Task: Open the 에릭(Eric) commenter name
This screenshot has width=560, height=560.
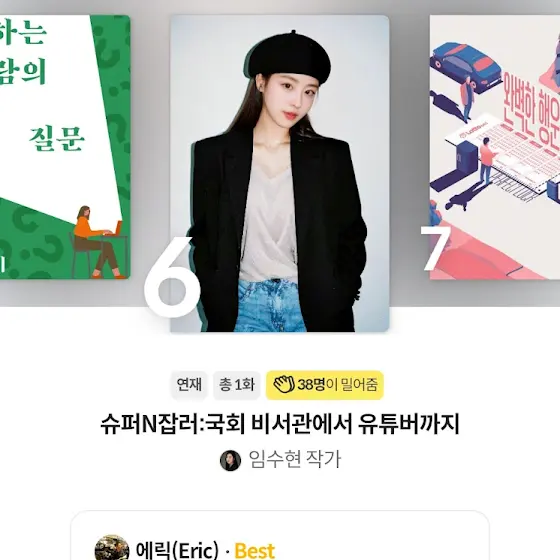Action: tap(178, 550)
